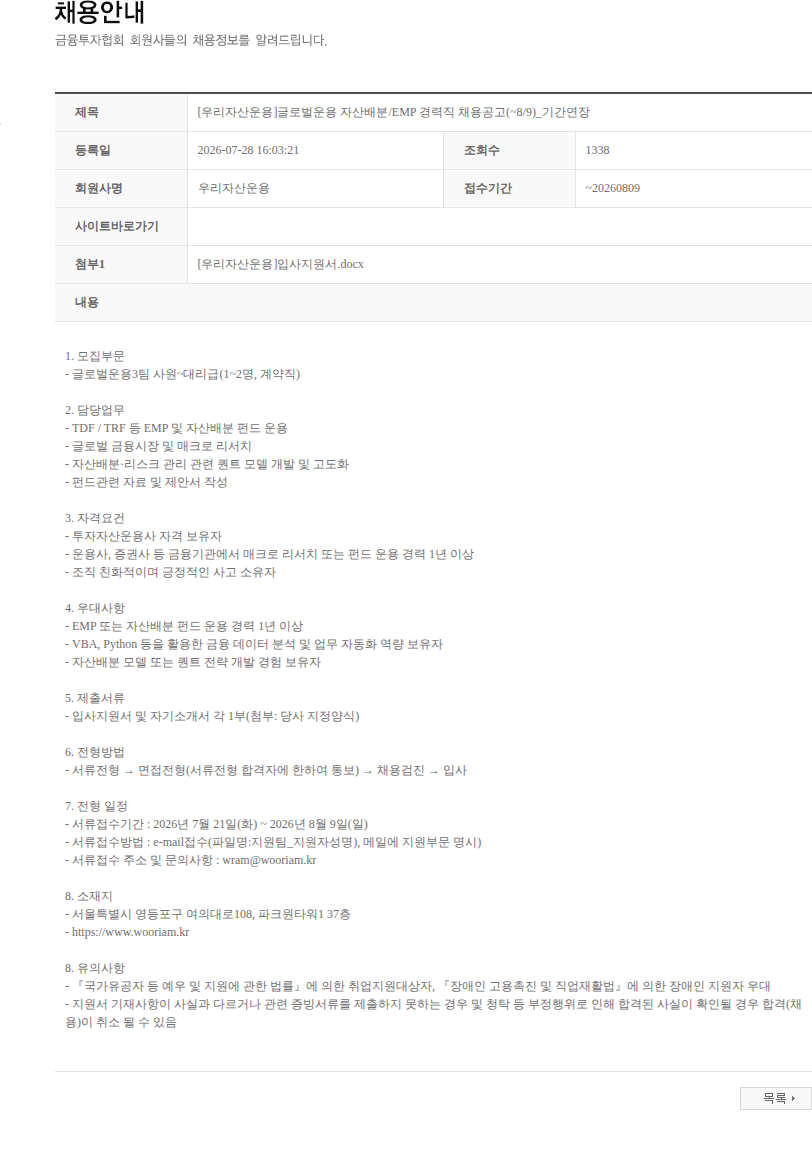The height and width of the screenshot is (1165, 812).
Task: Click the view count 1338
Action: tap(597, 151)
